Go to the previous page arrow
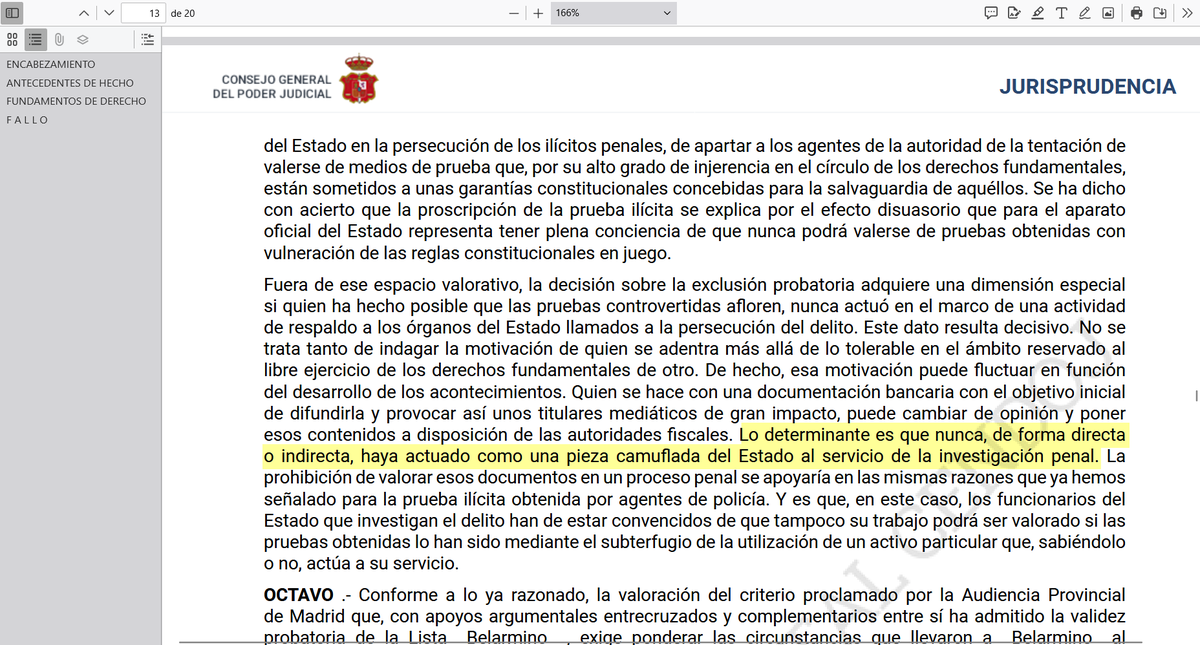Image resolution: width=1200 pixels, height=645 pixels. coord(83,13)
